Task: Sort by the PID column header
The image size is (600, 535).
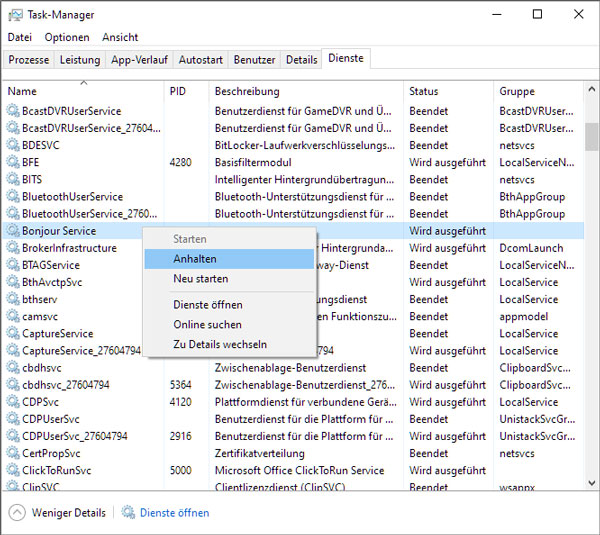Action: (186, 91)
